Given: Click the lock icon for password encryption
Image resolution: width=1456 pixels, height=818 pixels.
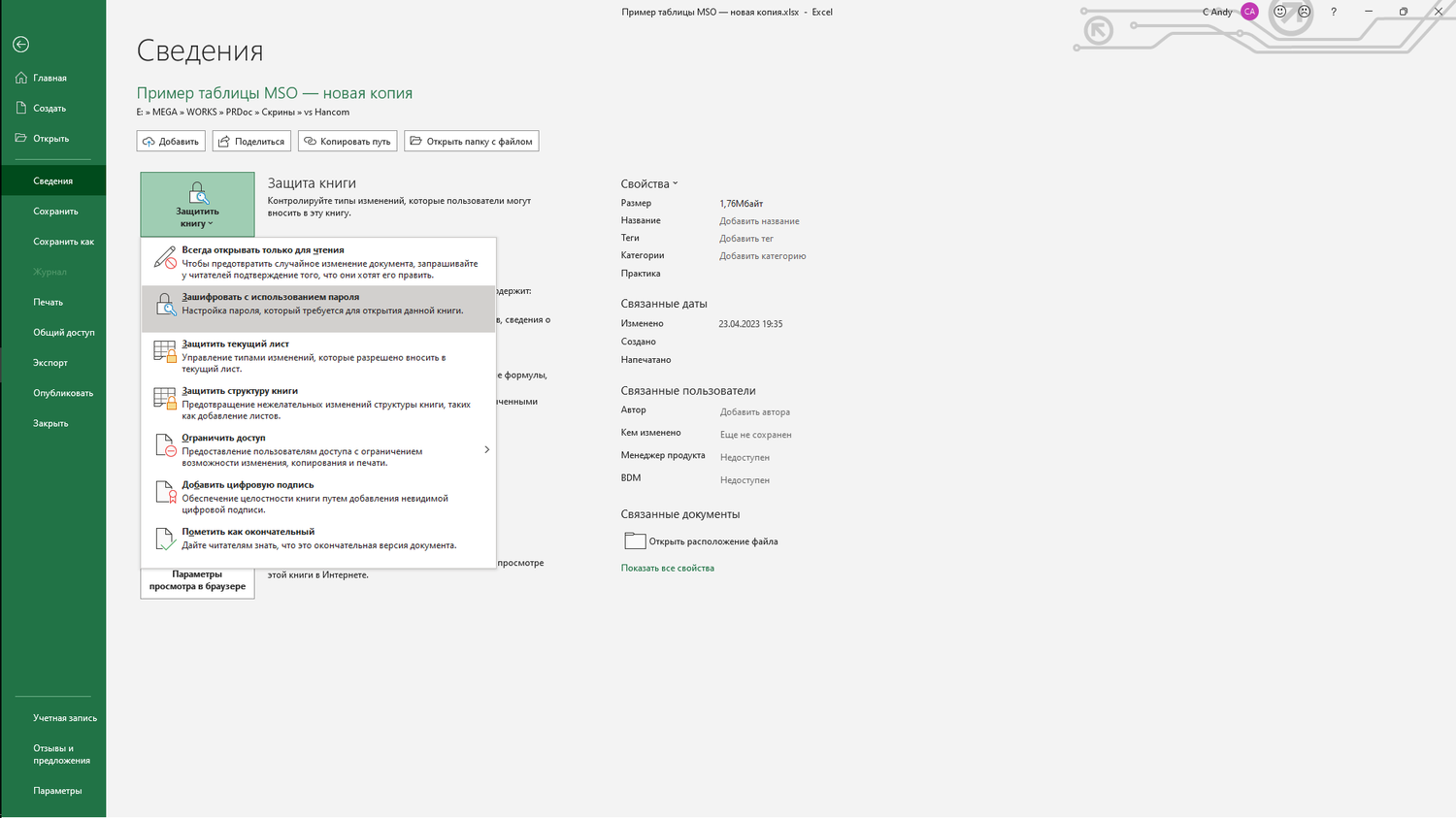Looking at the screenshot, I should pos(166,305).
